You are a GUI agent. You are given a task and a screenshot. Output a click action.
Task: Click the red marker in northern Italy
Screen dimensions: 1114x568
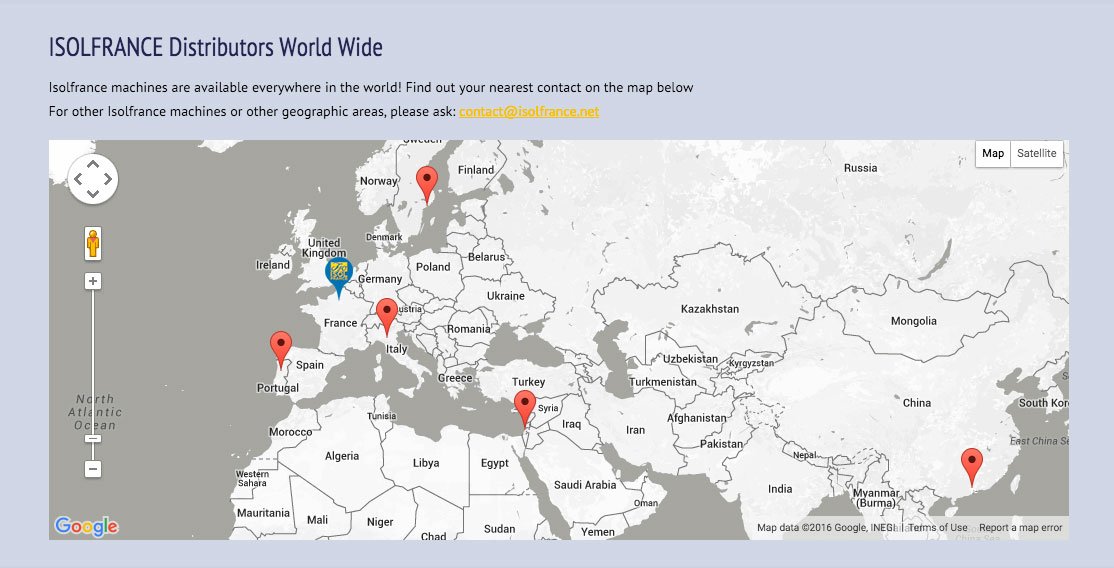click(386, 317)
